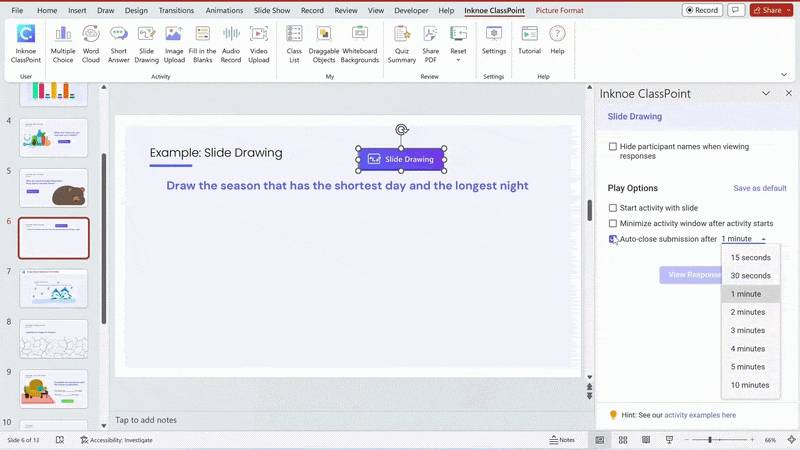Click the Image Upload icon
This screenshot has width=800, height=450.
[174, 41]
